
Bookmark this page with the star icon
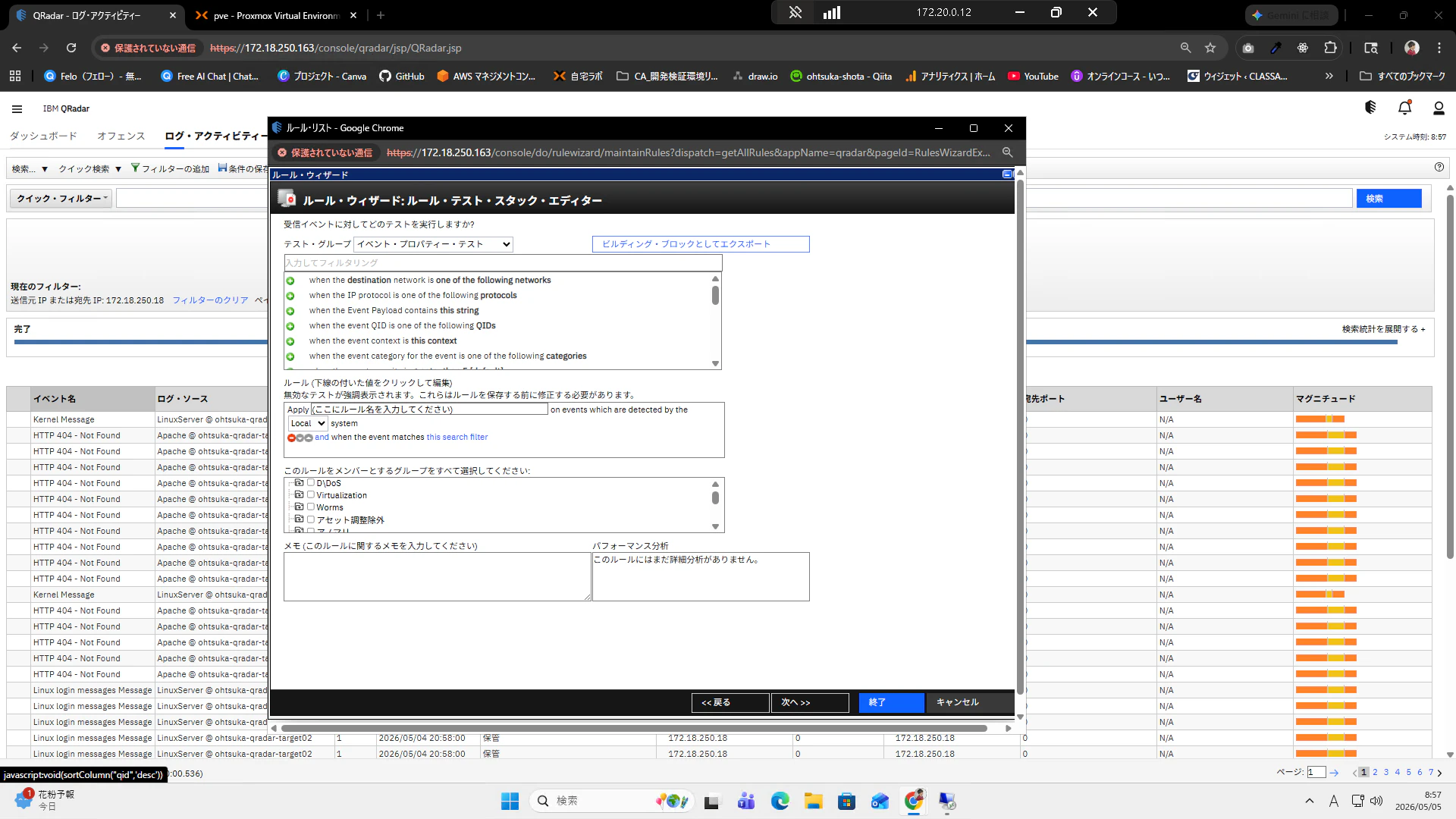(x=1210, y=48)
